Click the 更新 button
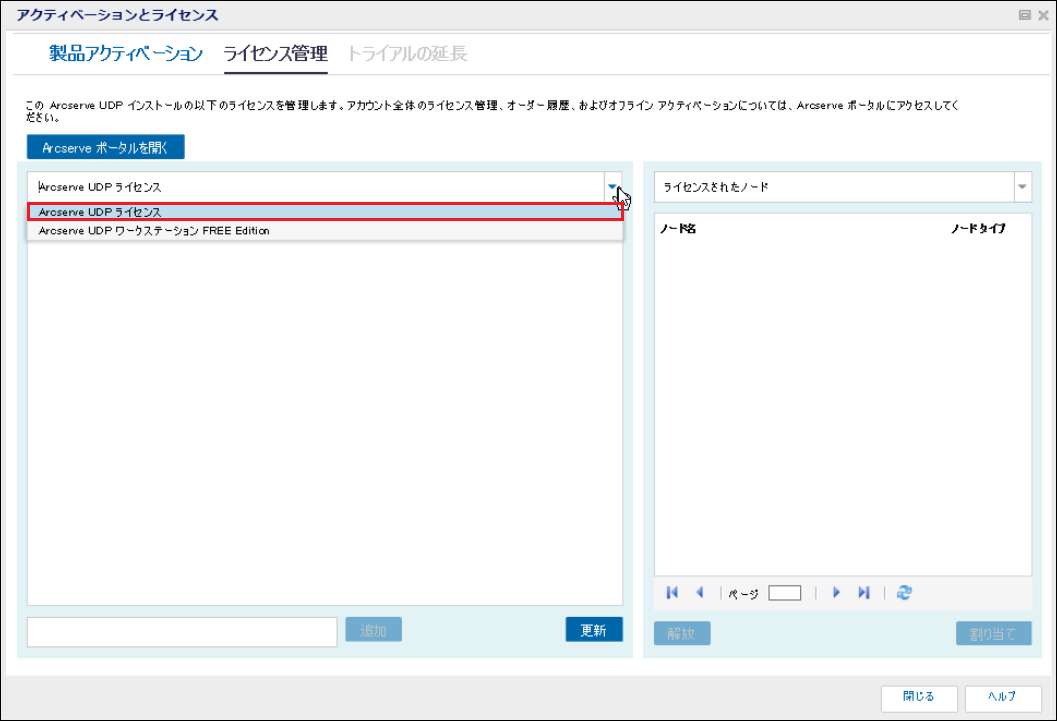 pyautogui.click(x=594, y=630)
